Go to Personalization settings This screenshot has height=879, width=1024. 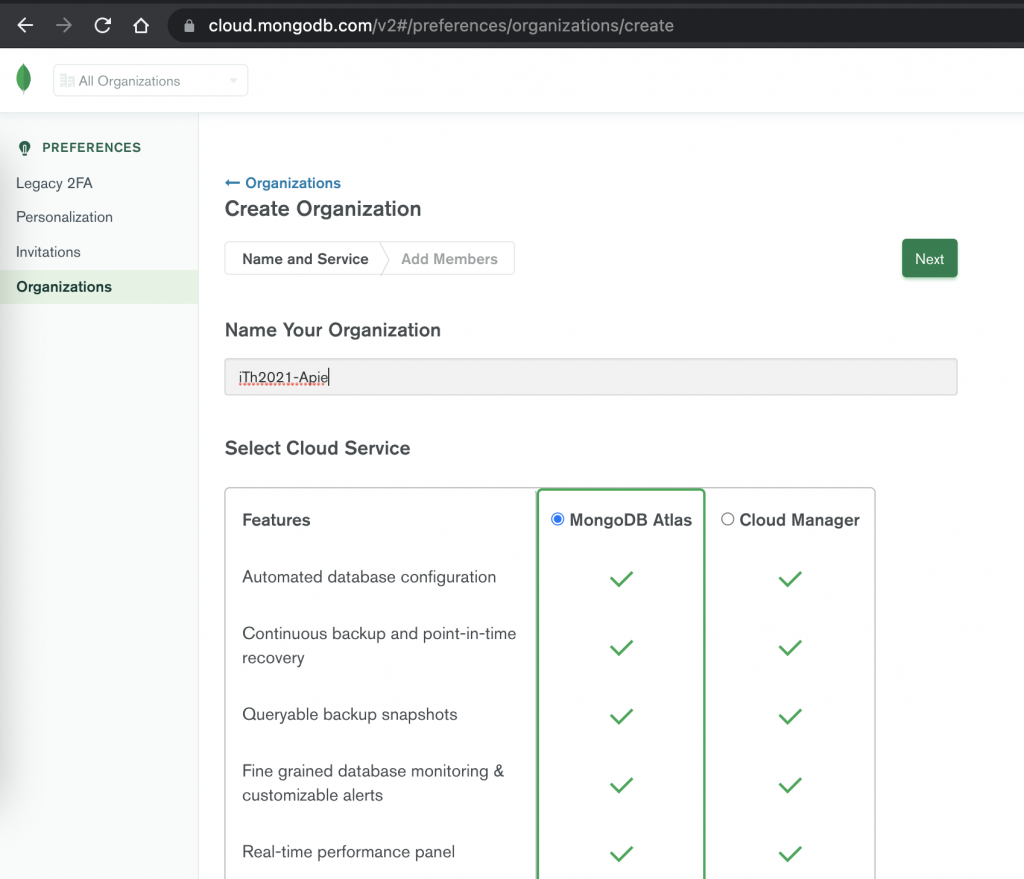[64, 217]
